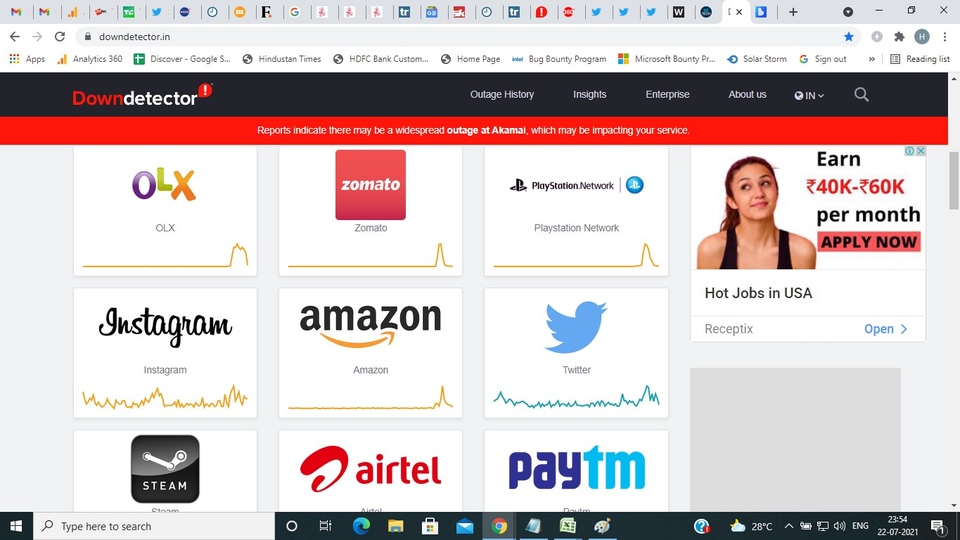Viewport: 960px width, 540px height.
Task: Show hidden system tray icons
Action: coord(789,526)
